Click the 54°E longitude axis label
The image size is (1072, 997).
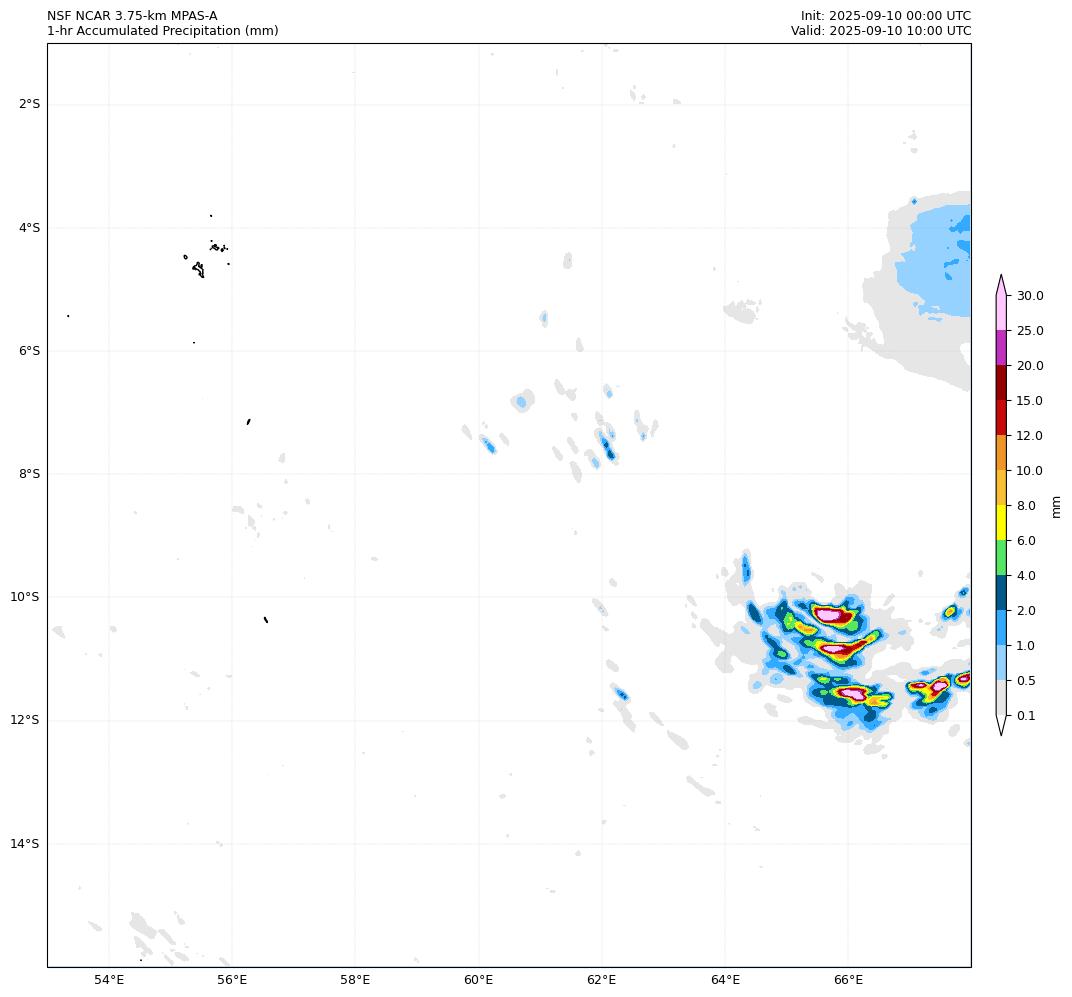pyautogui.click(x=109, y=979)
